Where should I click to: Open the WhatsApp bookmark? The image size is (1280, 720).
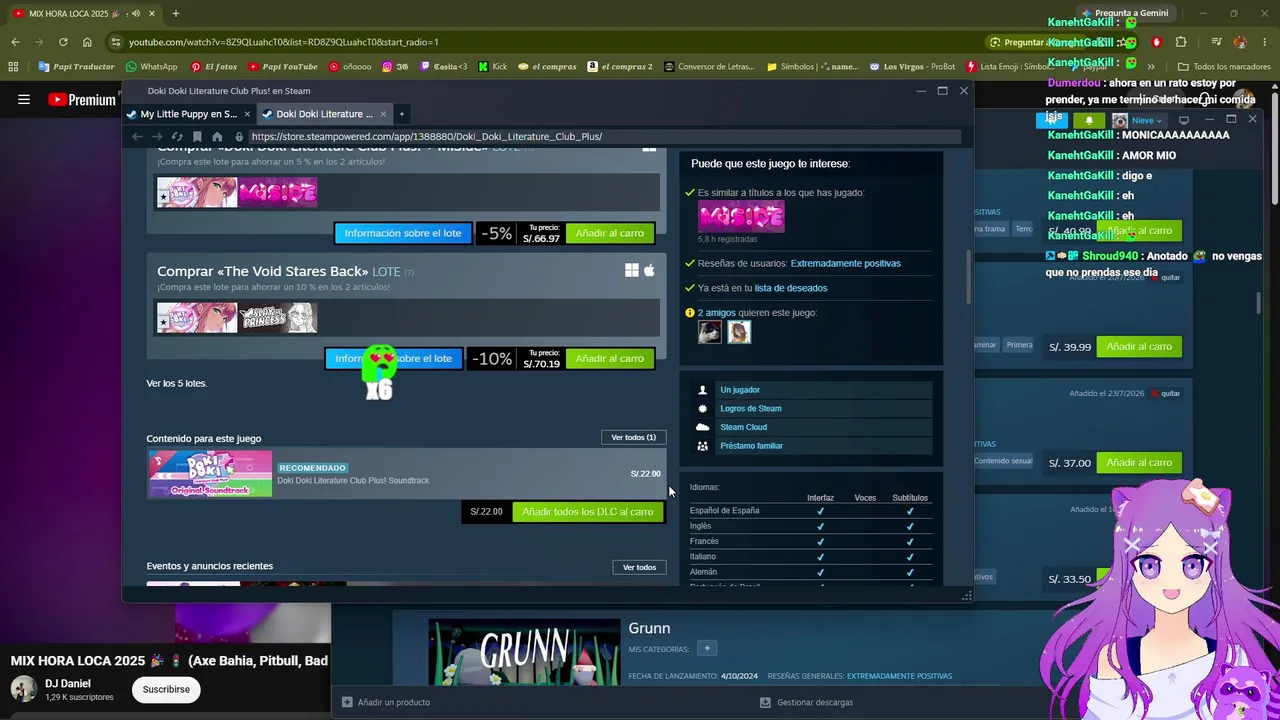point(151,67)
